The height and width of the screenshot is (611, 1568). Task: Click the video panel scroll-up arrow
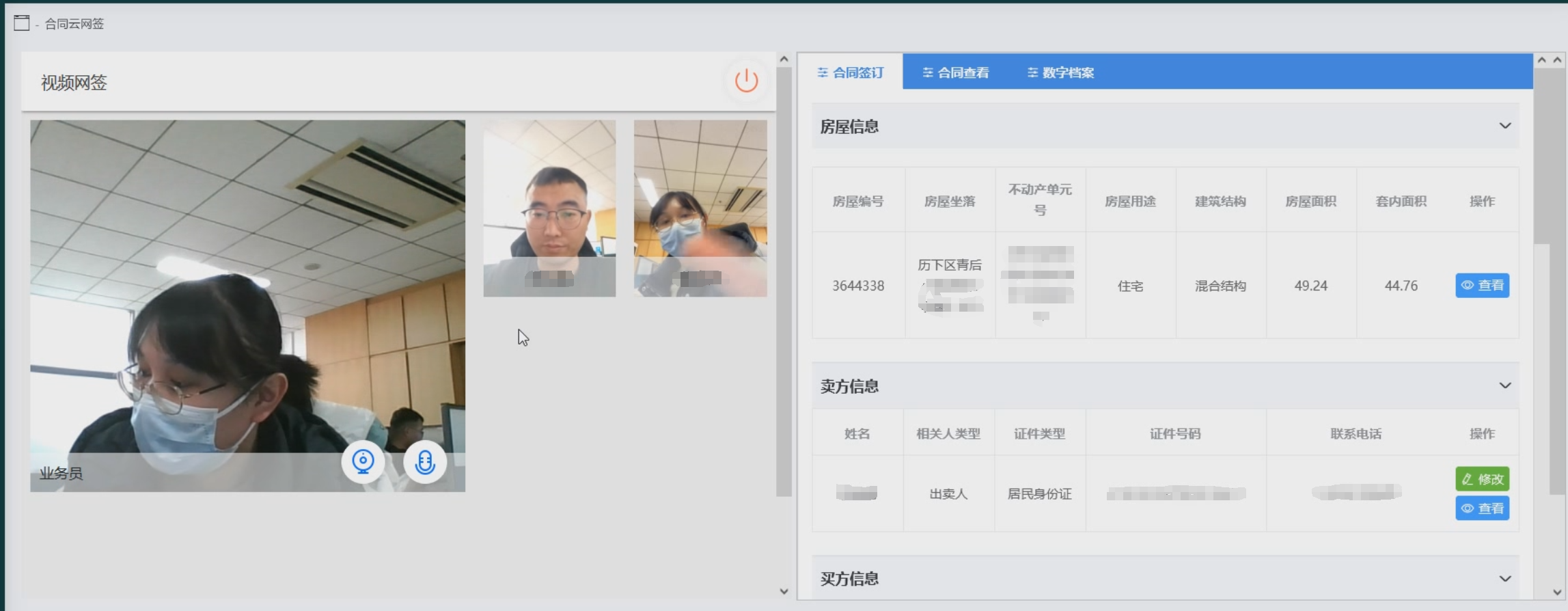[x=784, y=59]
